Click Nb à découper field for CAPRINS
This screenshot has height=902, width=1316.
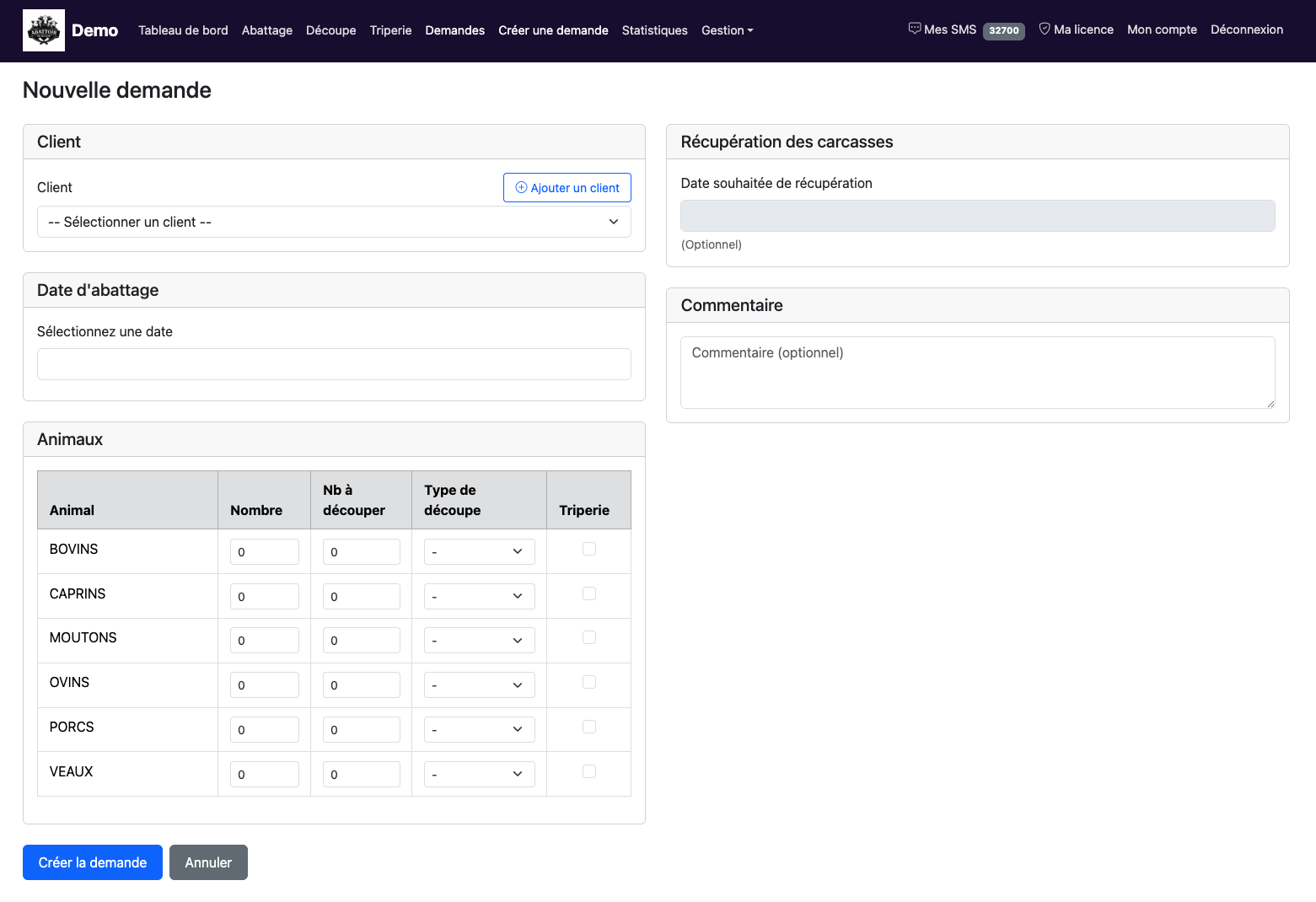(x=362, y=597)
